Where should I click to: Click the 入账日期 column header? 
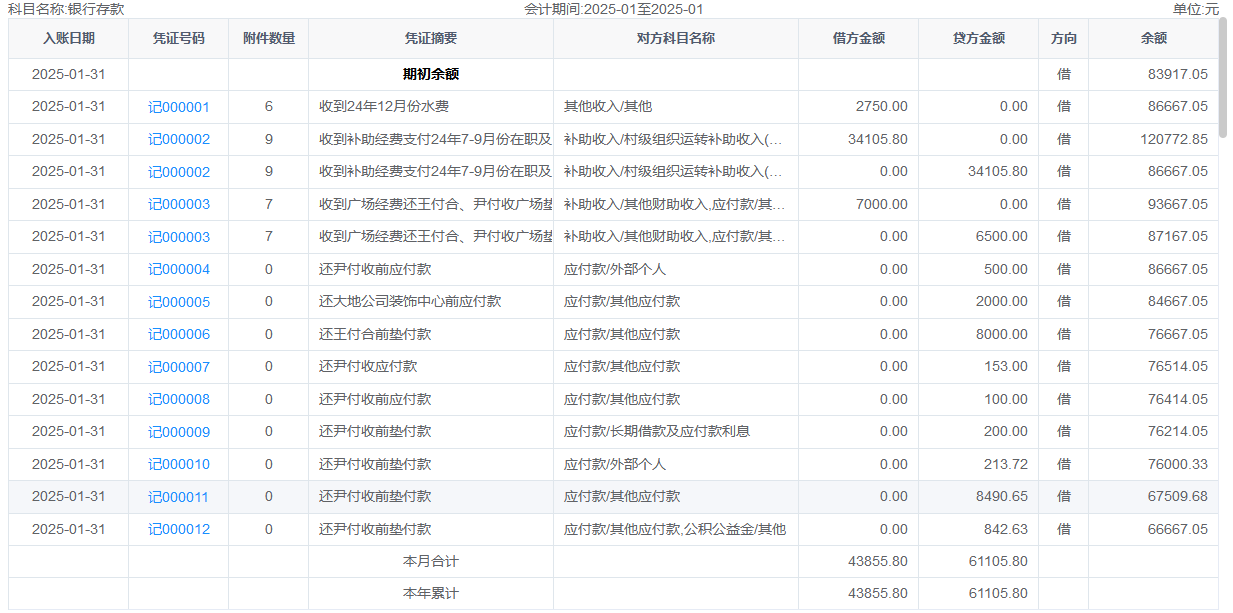pyautogui.click(x=69, y=39)
